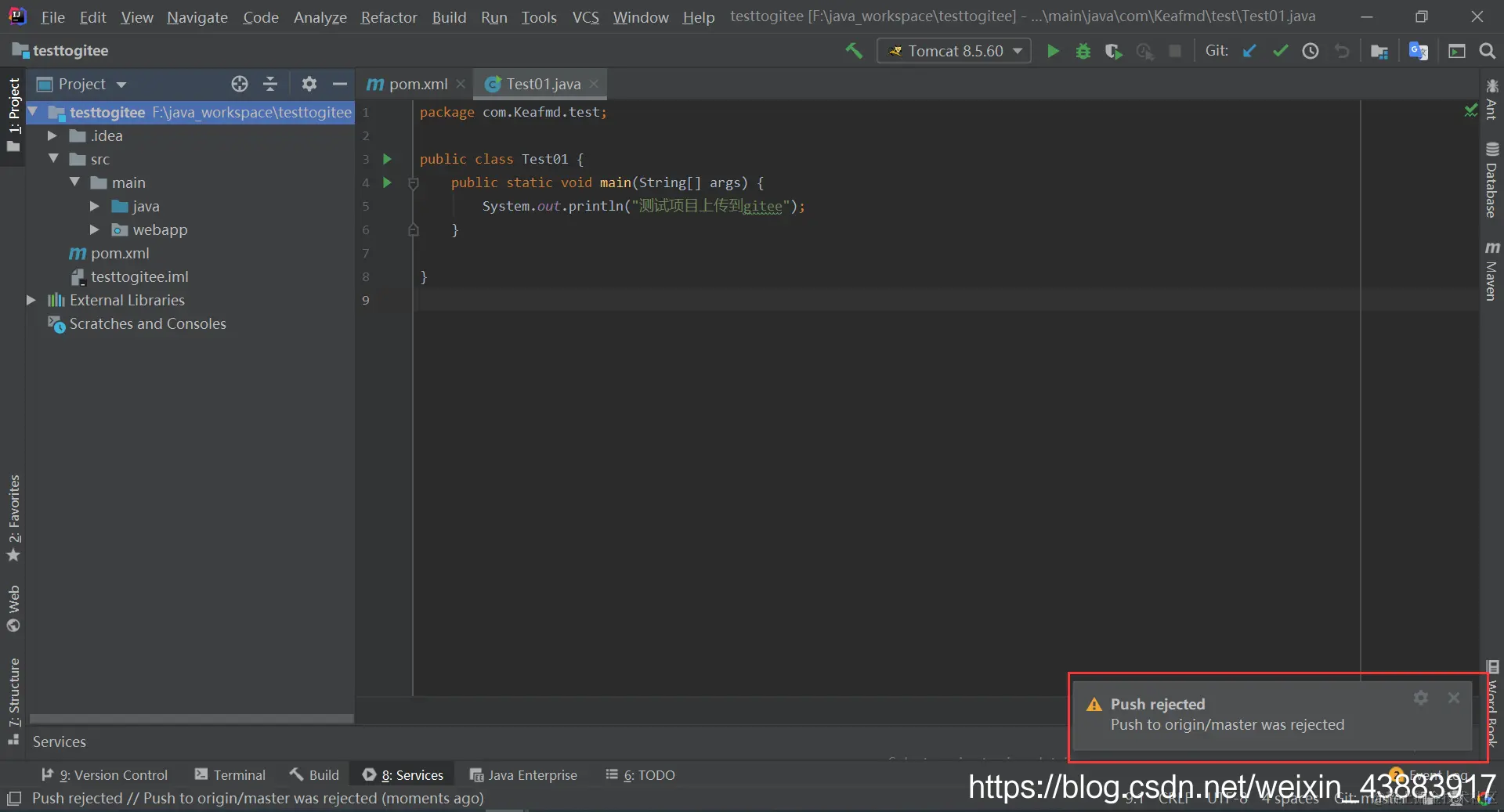The width and height of the screenshot is (1504, 812).
Task: Toggle the Ant tool window
Action: pos(1491,98)
